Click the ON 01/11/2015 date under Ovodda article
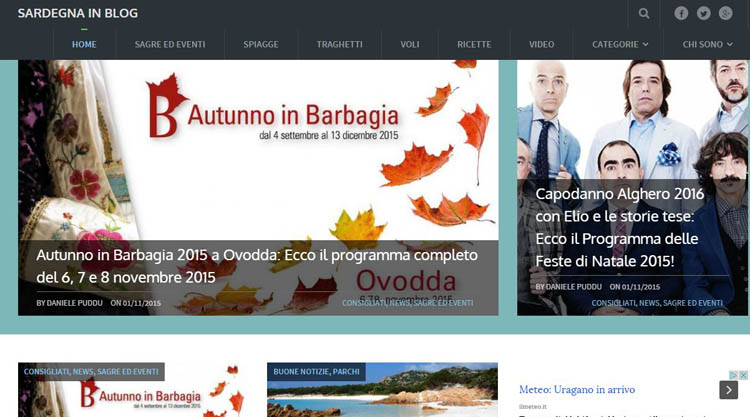 (135, 303)
